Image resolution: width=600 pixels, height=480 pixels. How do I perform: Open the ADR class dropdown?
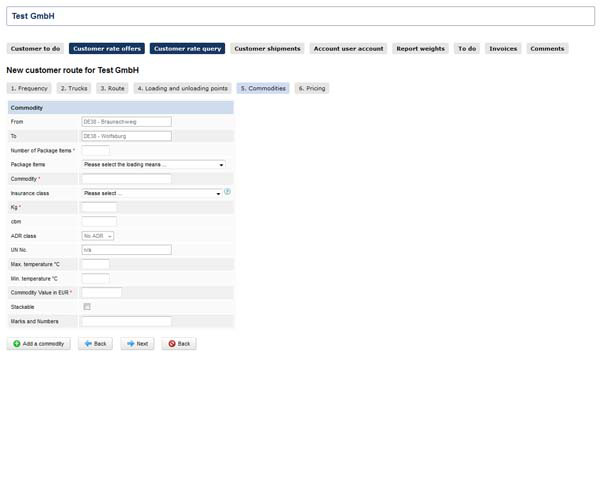(98, 236)
